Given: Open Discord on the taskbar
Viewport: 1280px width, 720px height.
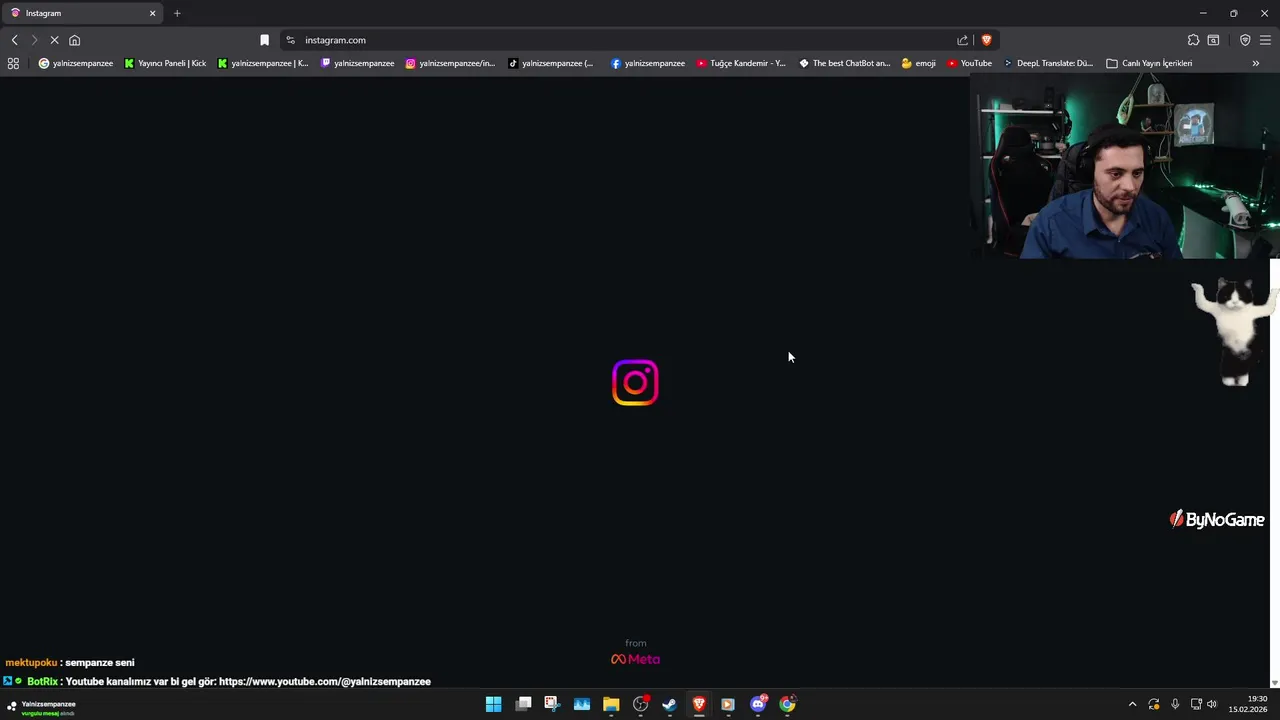Looking at the screenshot, I should click(x=758, y=704).
